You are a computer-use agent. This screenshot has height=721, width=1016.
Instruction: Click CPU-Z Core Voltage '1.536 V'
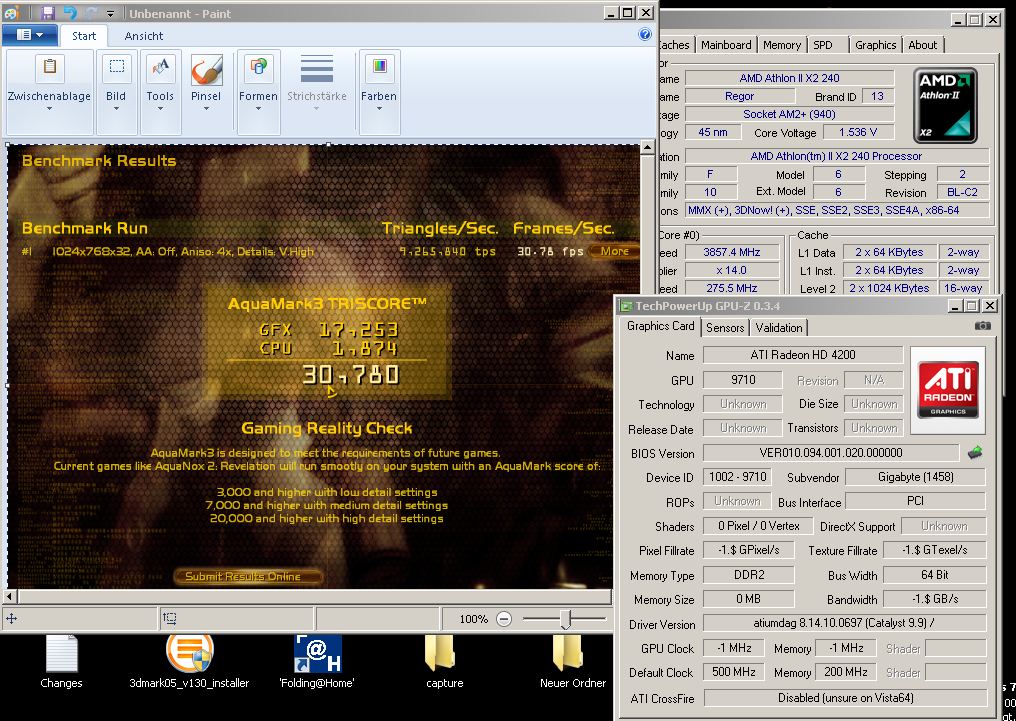click(857, 132)
